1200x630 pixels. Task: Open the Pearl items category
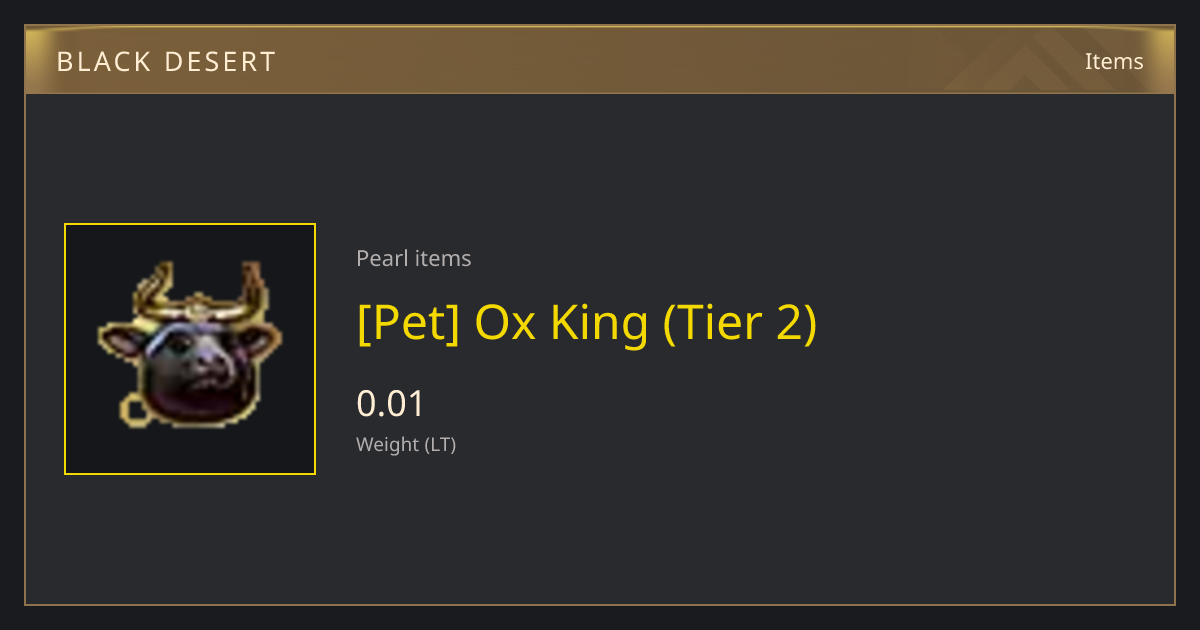(x=413, y=258)
